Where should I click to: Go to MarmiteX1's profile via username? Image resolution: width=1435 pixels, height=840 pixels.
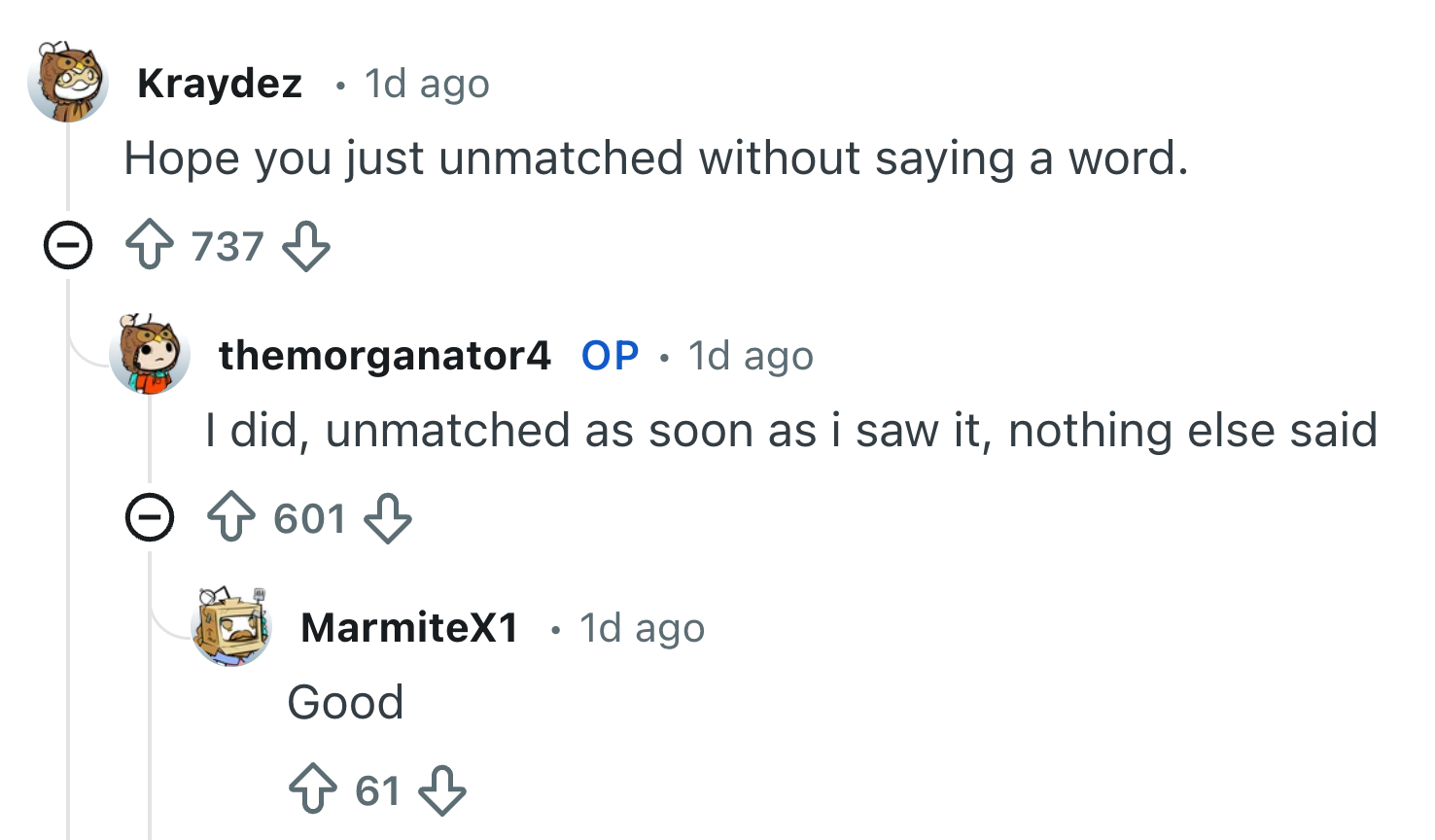click(409, 628)
